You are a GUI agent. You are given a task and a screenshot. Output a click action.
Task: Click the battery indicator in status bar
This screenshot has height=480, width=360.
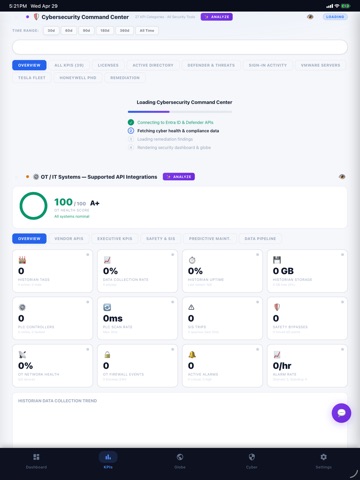coord(346,6)
